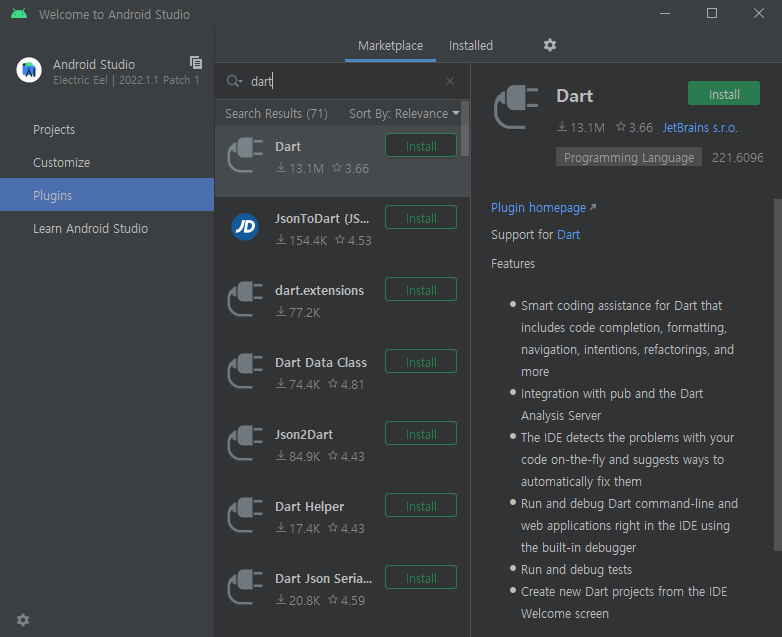Install the dart.extensions plugin
This screenshot has width=782, height=637.
click(421, 290)
